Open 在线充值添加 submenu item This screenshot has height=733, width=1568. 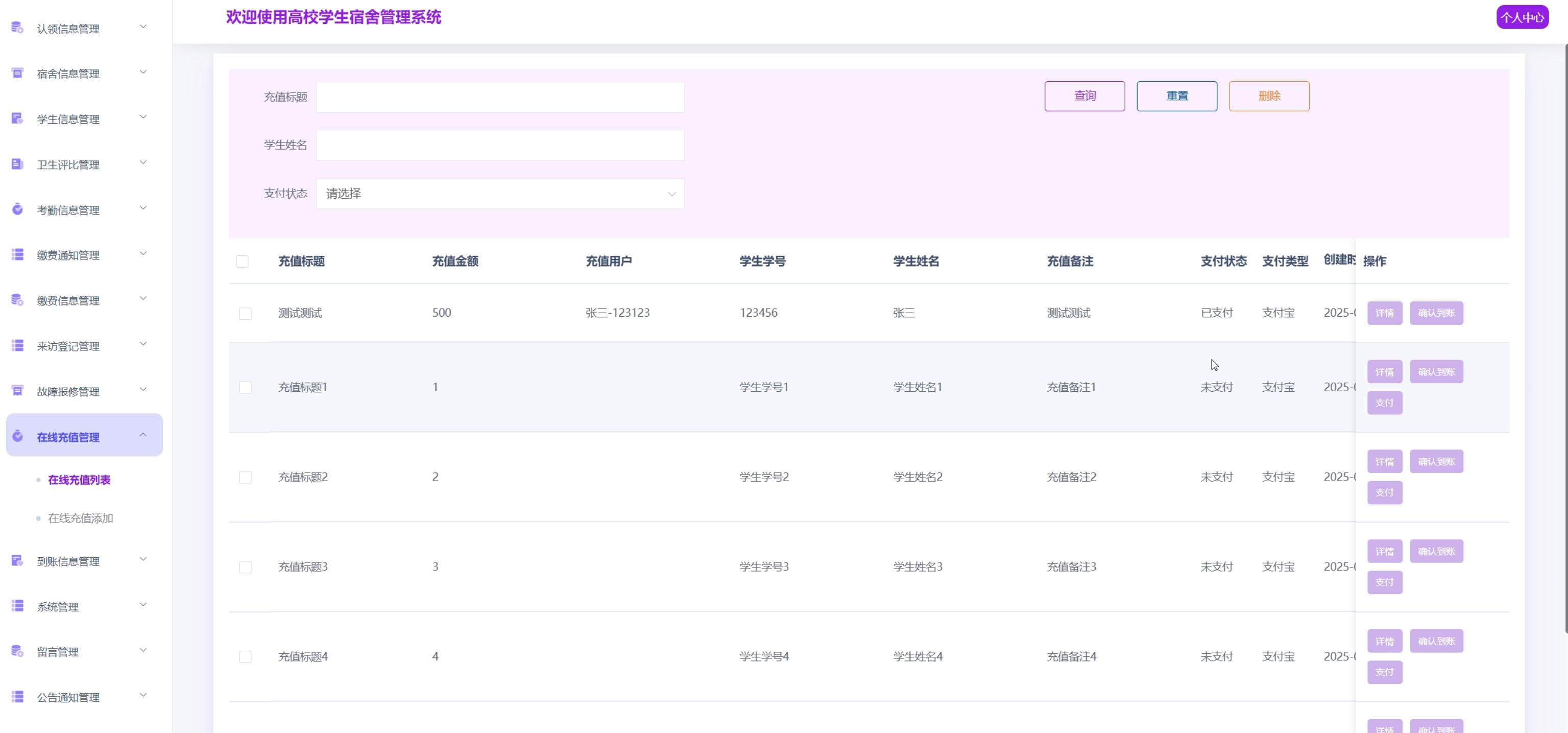pyautogui.click(x=80, y=518)
